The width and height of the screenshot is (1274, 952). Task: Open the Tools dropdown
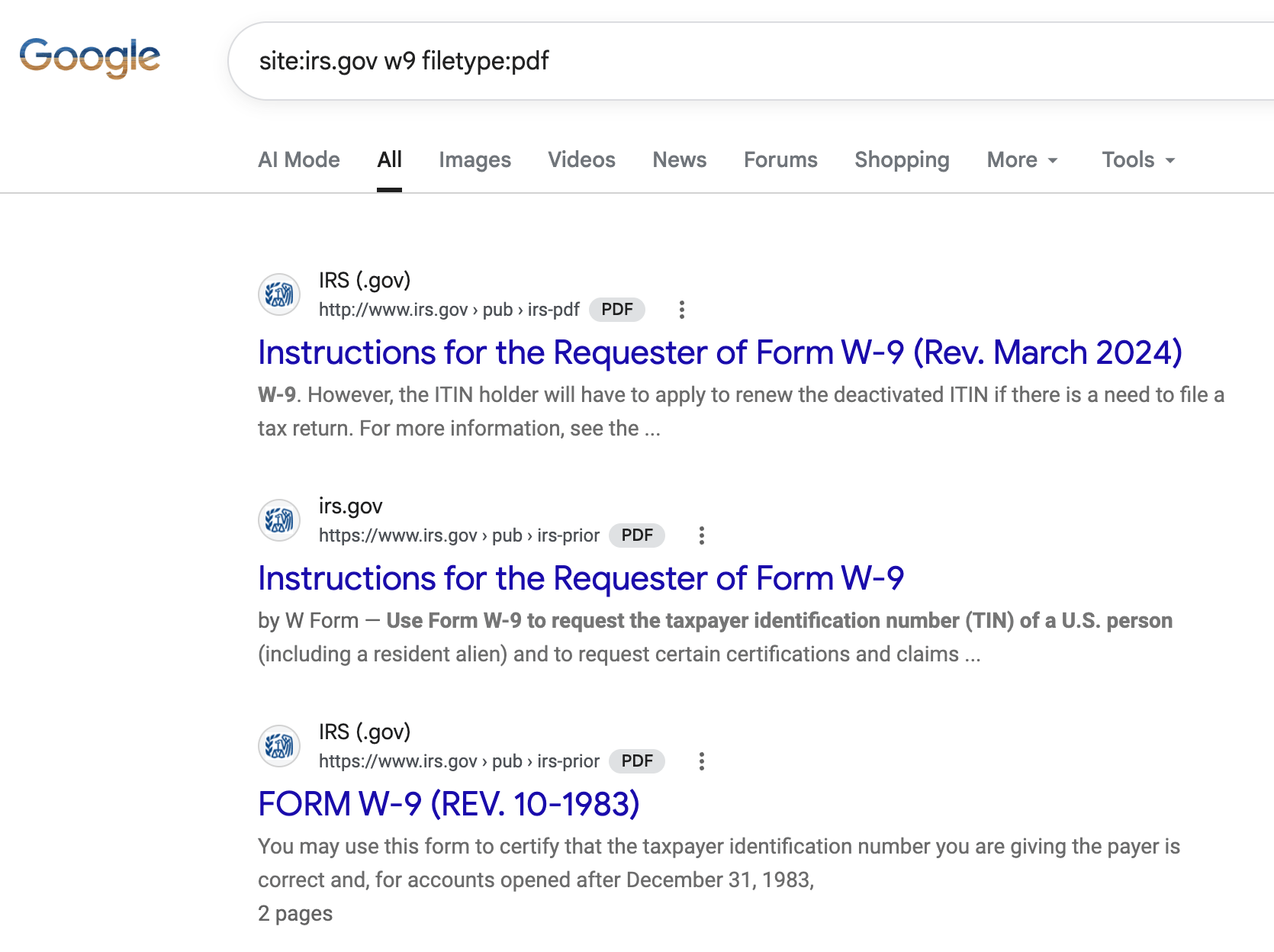click(1138, 160)
